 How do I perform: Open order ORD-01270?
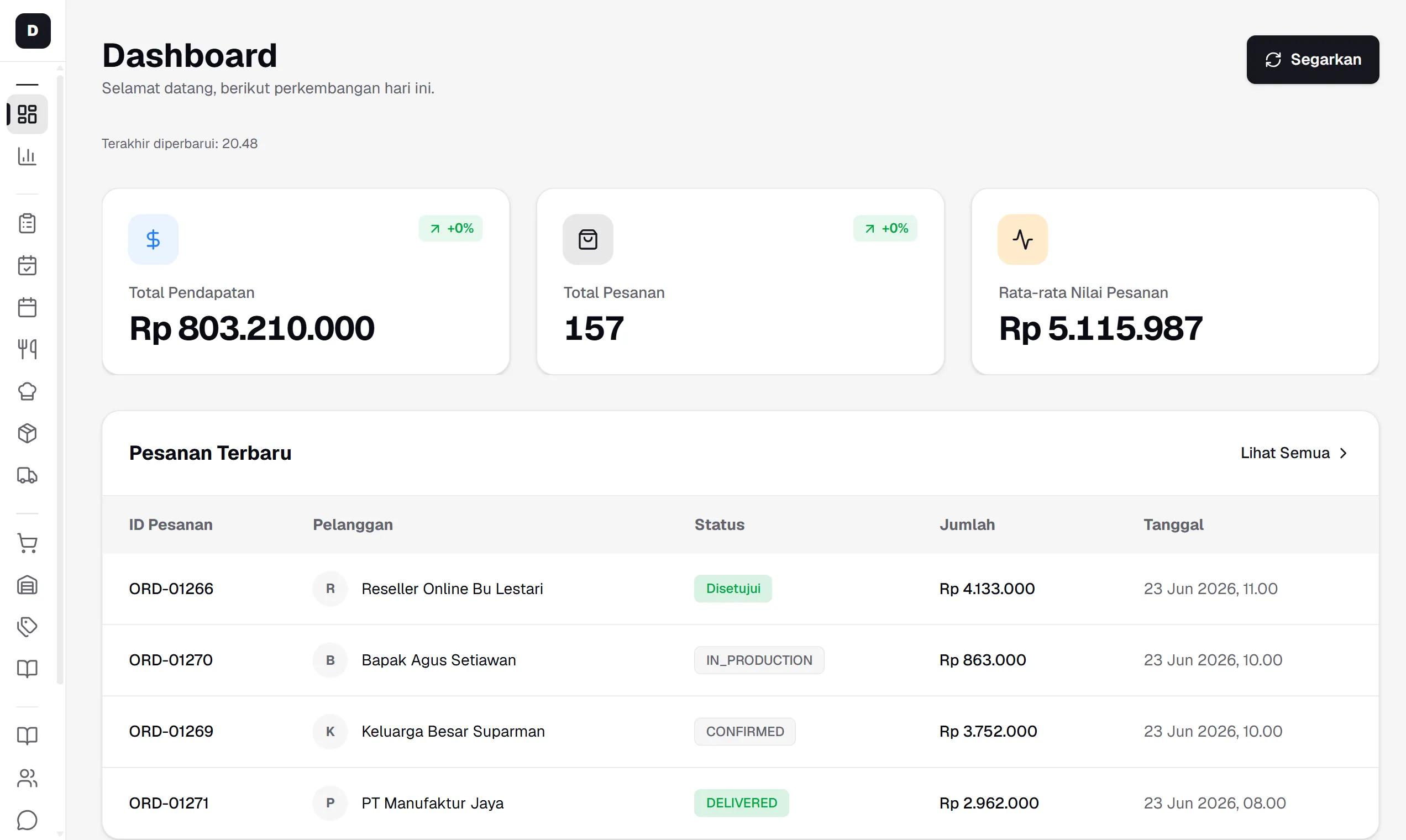[171, 660]
